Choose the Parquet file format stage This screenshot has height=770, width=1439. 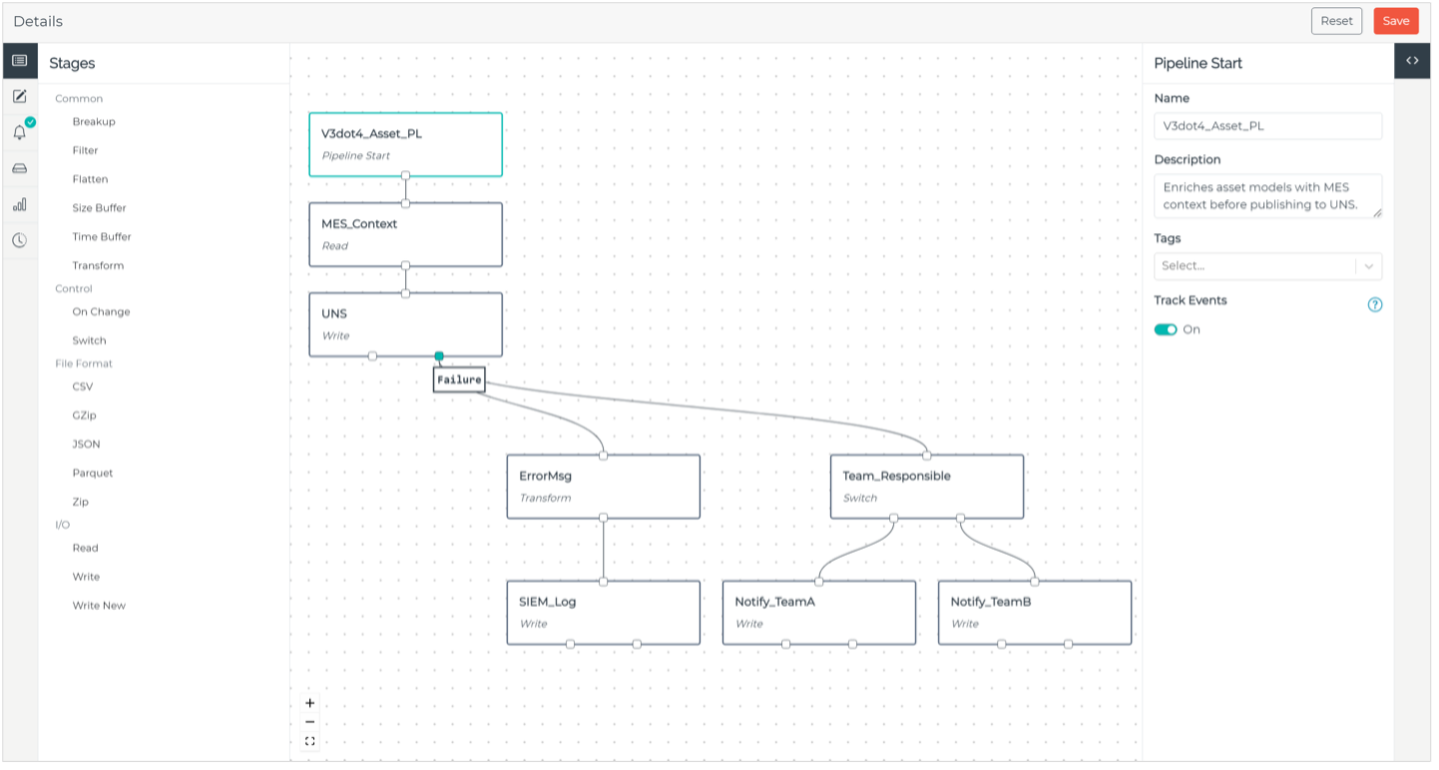[93, 473]
